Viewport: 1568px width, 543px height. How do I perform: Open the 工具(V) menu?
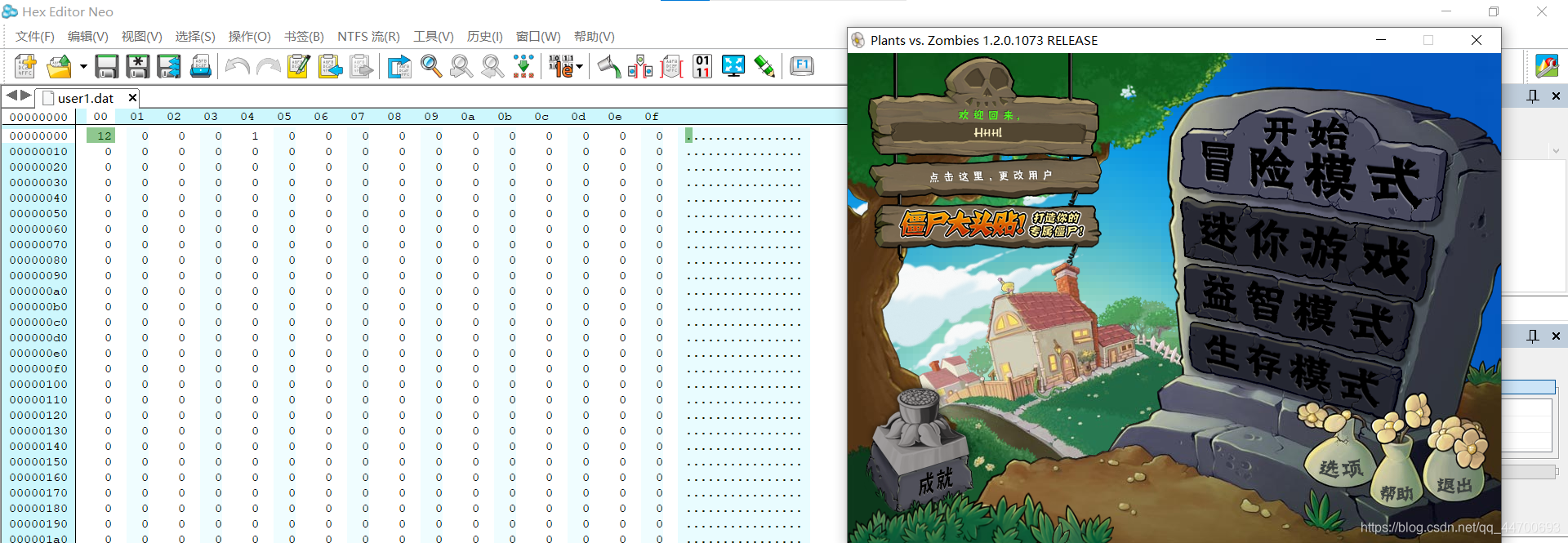point(434,37)
